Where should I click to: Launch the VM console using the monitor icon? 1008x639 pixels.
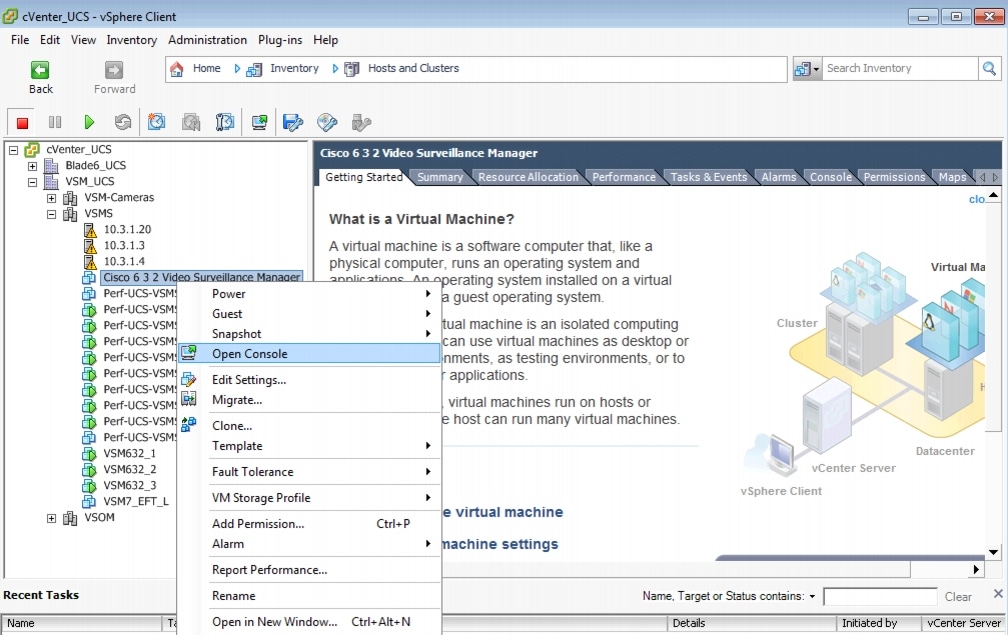(257, 121)
